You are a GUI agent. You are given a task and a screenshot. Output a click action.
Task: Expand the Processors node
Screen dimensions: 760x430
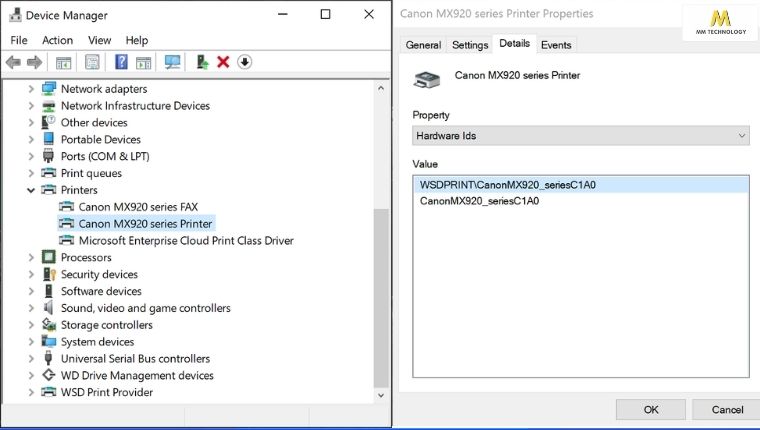tap(31, 257)
